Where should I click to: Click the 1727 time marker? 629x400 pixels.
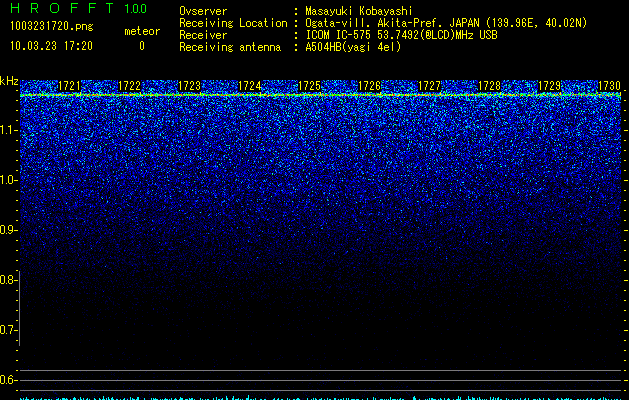pos(430,86)
